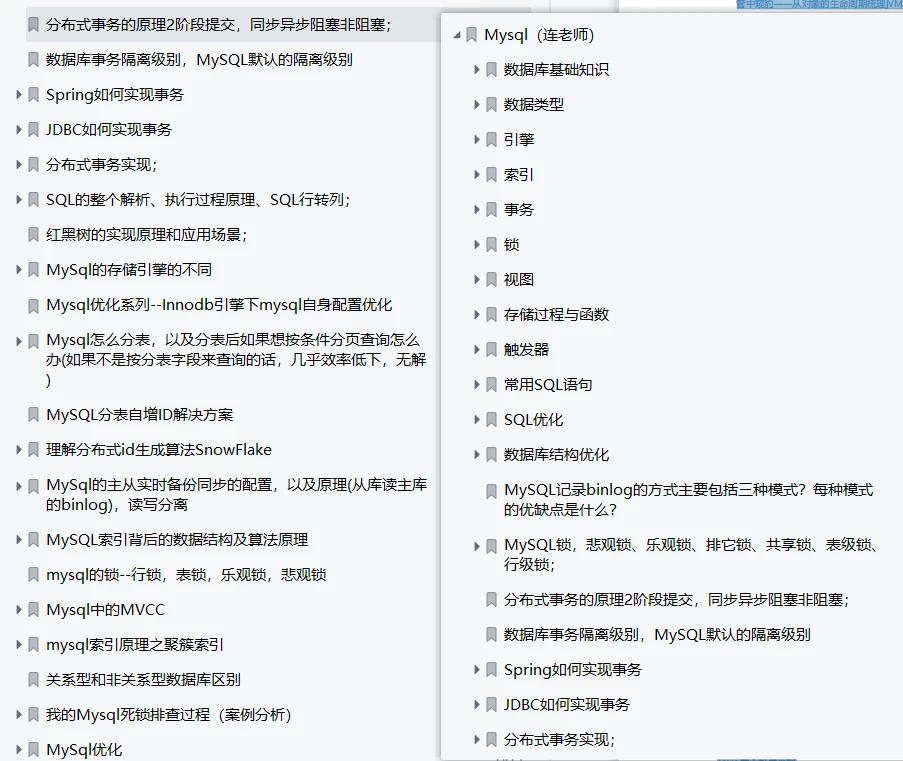Viewport: 903px width, 761px height.
Task: Open 分布式事务的原理2阶段提交 in left panel
Action: click(218, 25)
